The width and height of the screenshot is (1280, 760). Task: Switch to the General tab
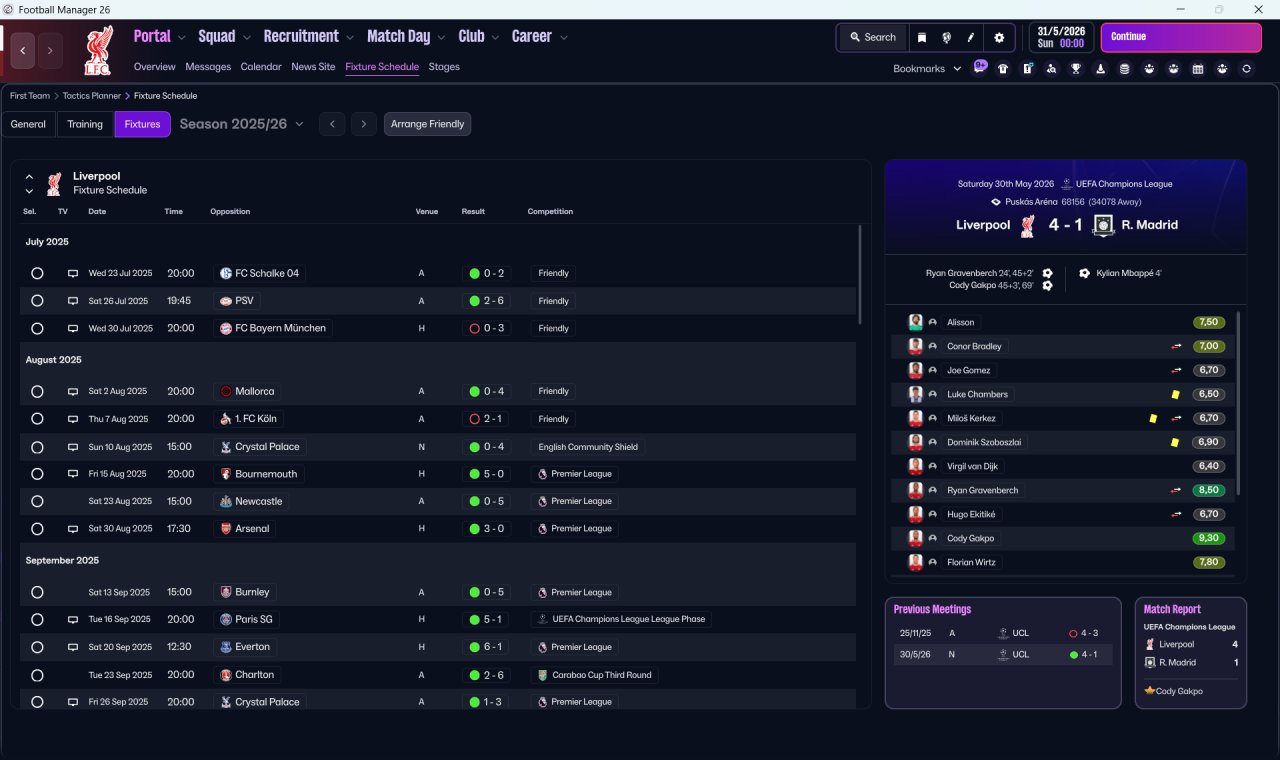click(28, 124)
